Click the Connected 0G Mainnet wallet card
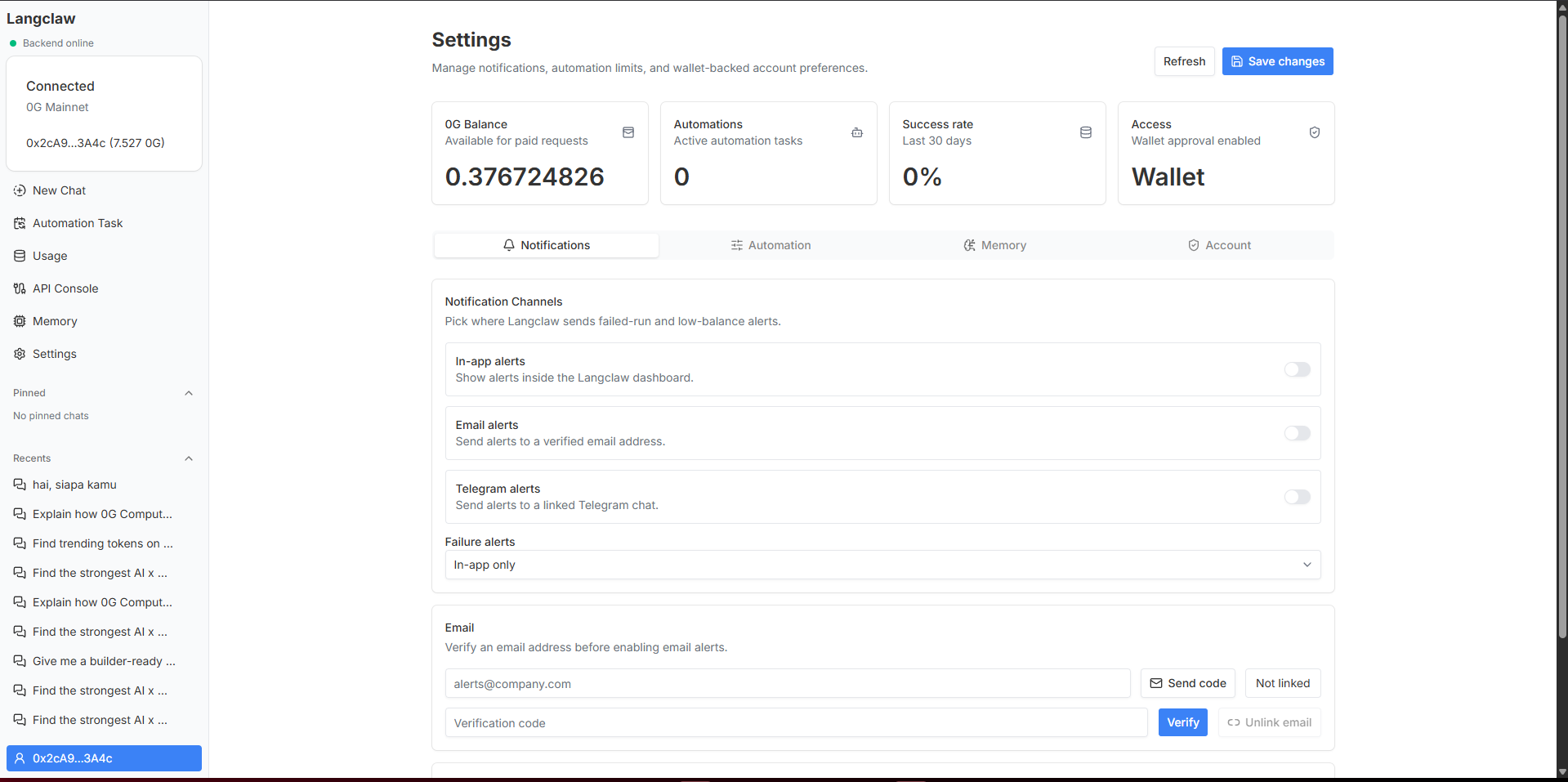 pos(104,114)
